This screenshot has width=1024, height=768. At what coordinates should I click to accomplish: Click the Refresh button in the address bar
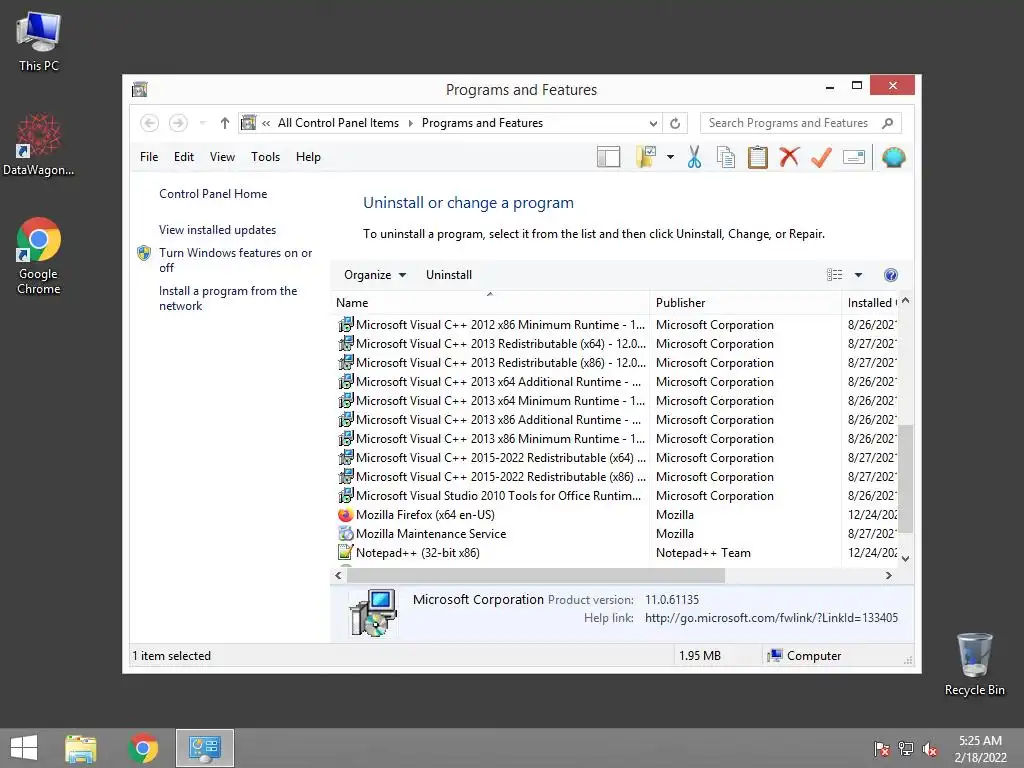coord(675,123)
